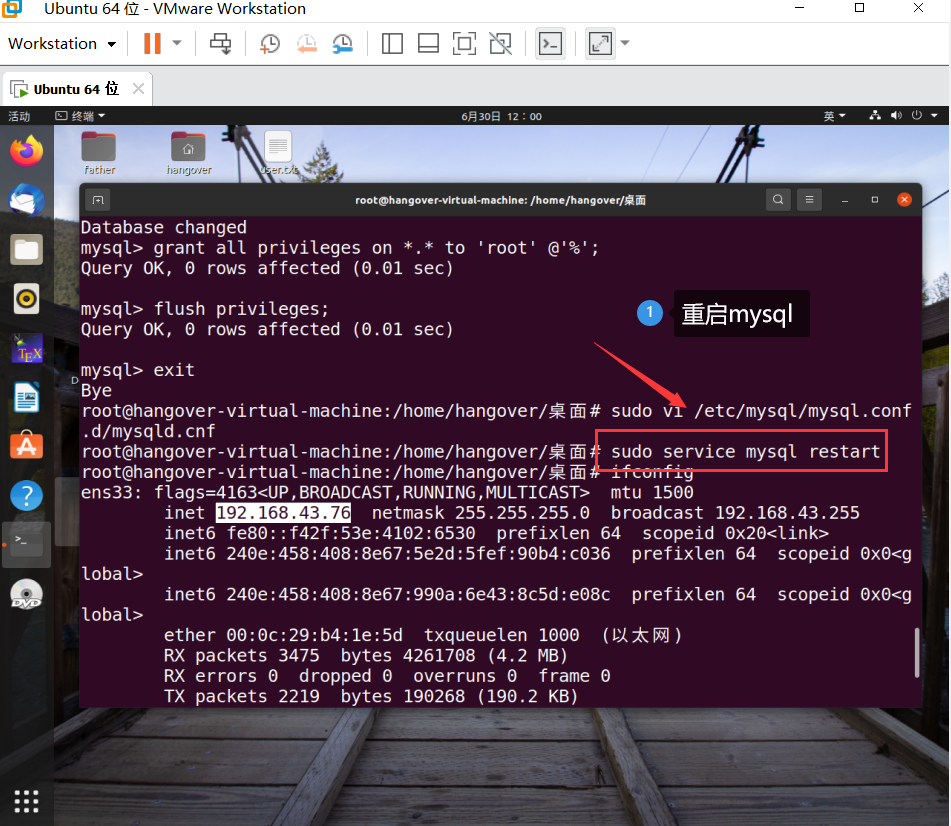Open Ubuntu Software from the dock
Screen dimensions: 951x826
tap(27, 446)
